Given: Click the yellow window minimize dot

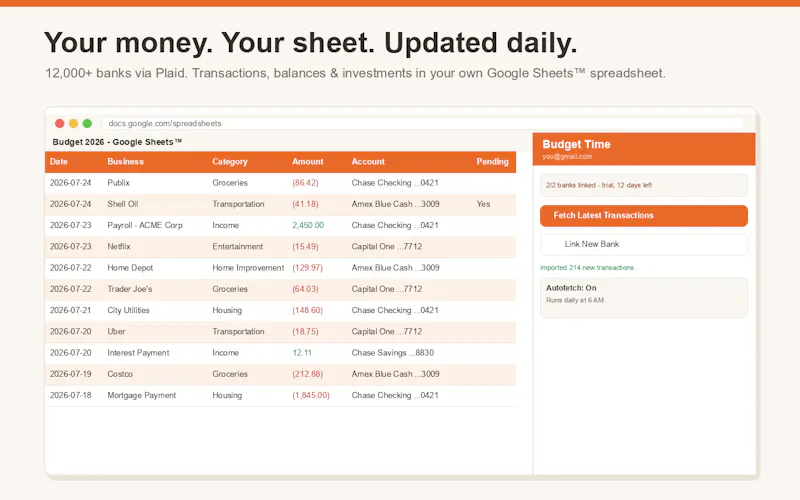Looking at the screenshot, I should tap(73, 123).
